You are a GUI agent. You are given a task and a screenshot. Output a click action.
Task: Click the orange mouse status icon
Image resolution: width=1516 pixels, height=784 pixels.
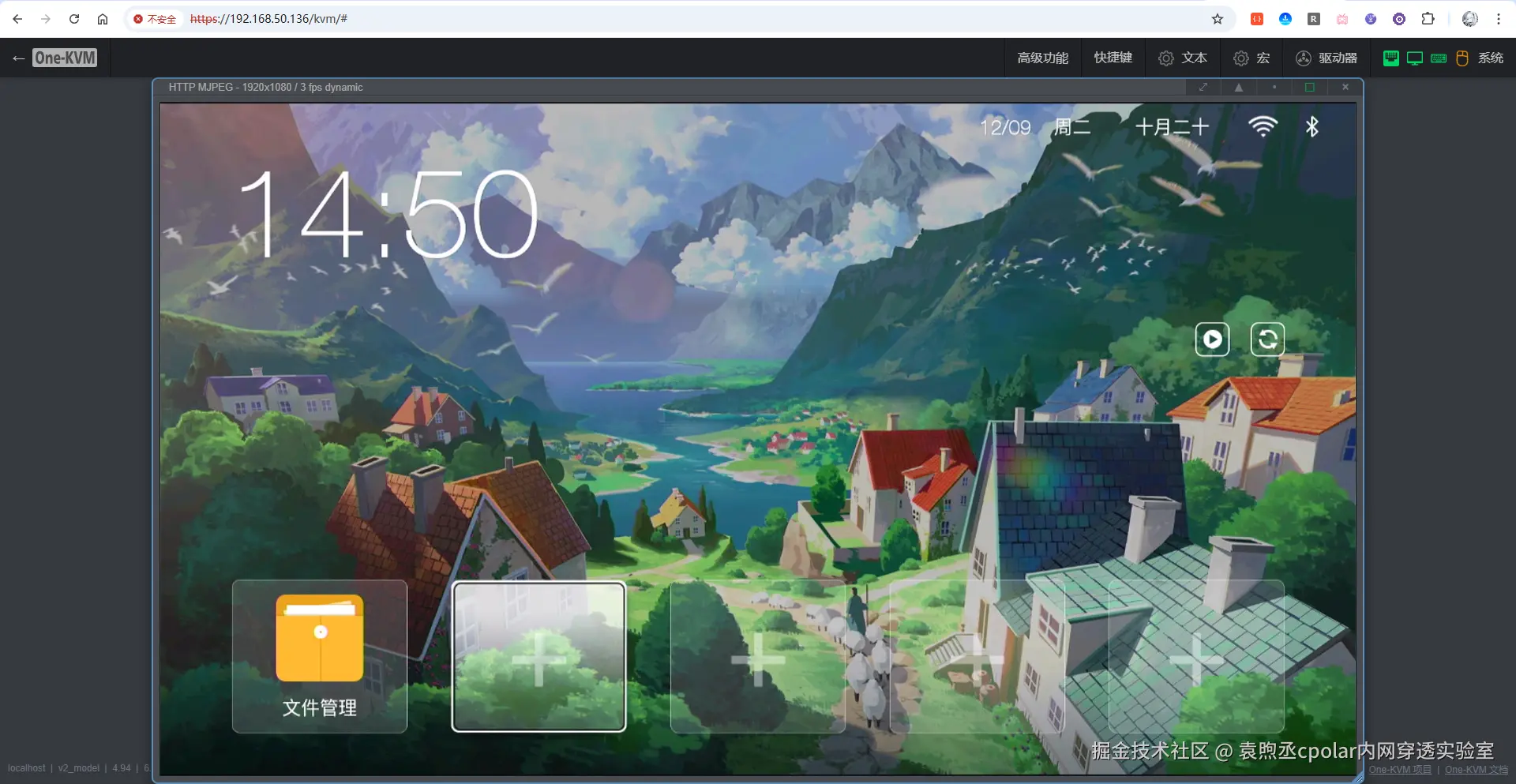tap(1462, 58)
